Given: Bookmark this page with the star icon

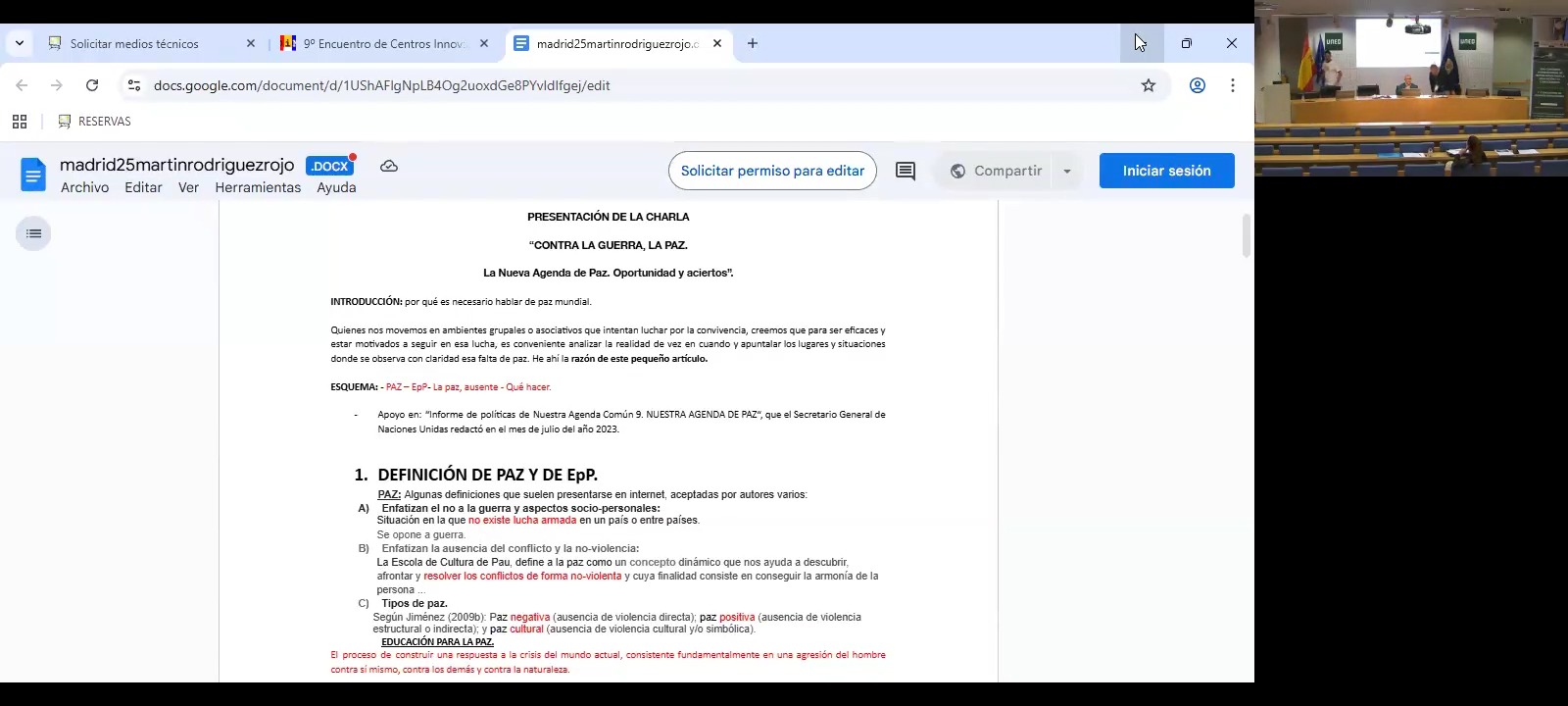Looking at the screenshot, I should click(x=1149, y=85).
